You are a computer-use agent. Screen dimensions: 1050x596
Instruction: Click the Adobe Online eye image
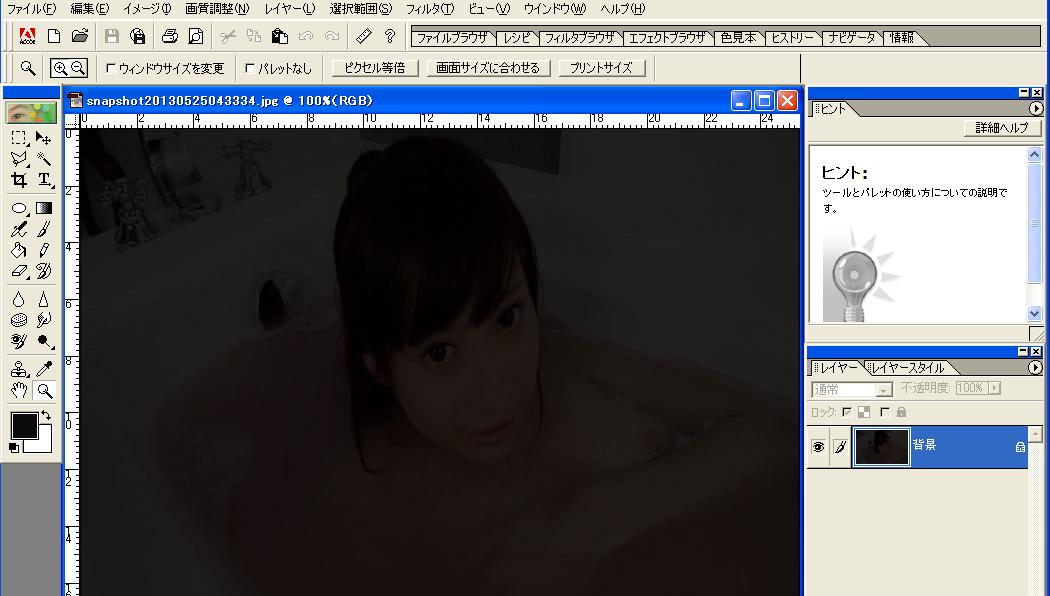[31, 112]
